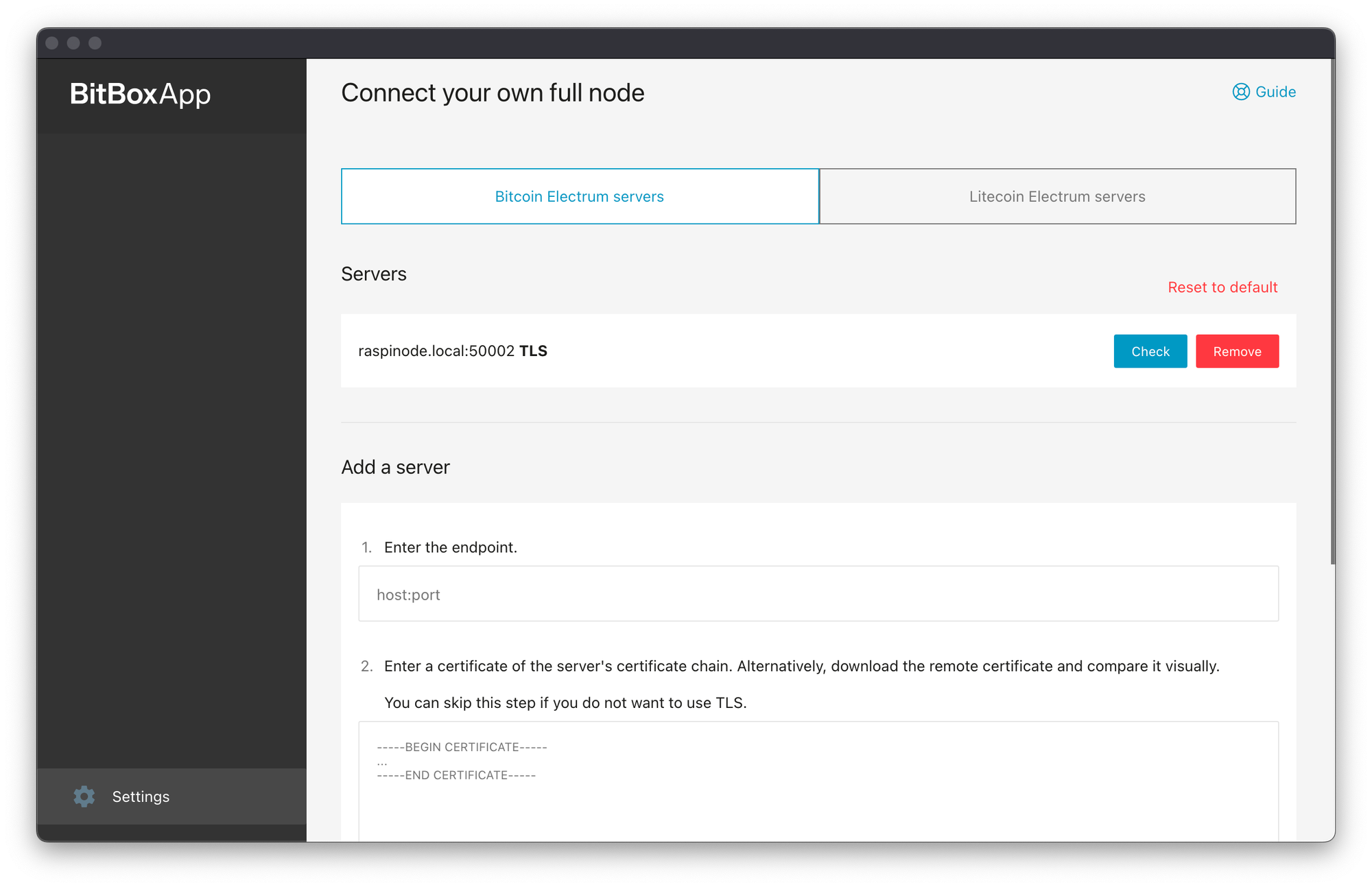1372x887 pixels.
Task: Open the Guide link text
Action: point(1275,92)
